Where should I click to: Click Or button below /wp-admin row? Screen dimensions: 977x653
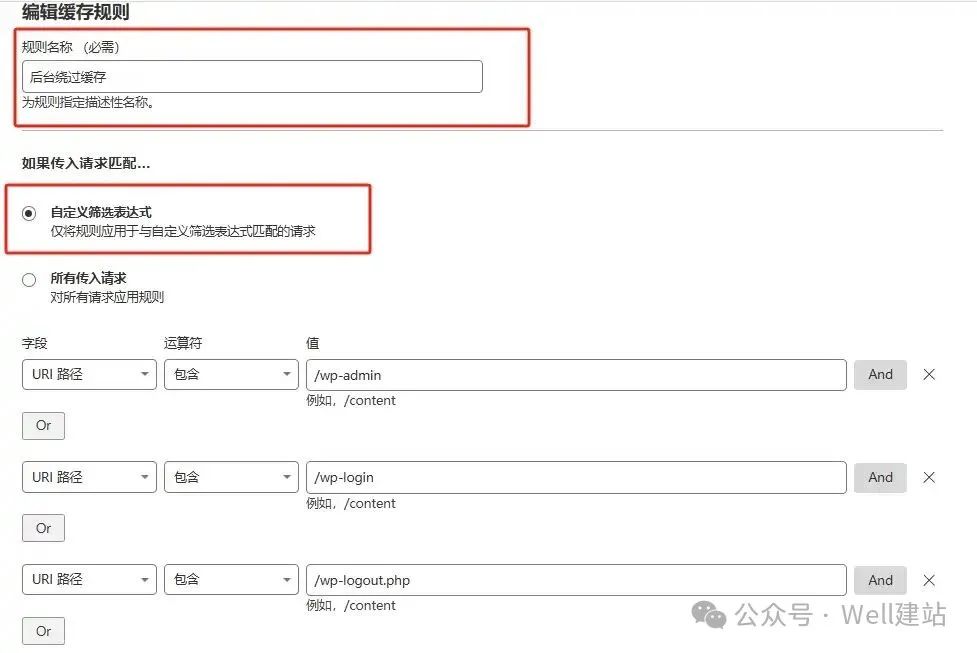[43, 426]
